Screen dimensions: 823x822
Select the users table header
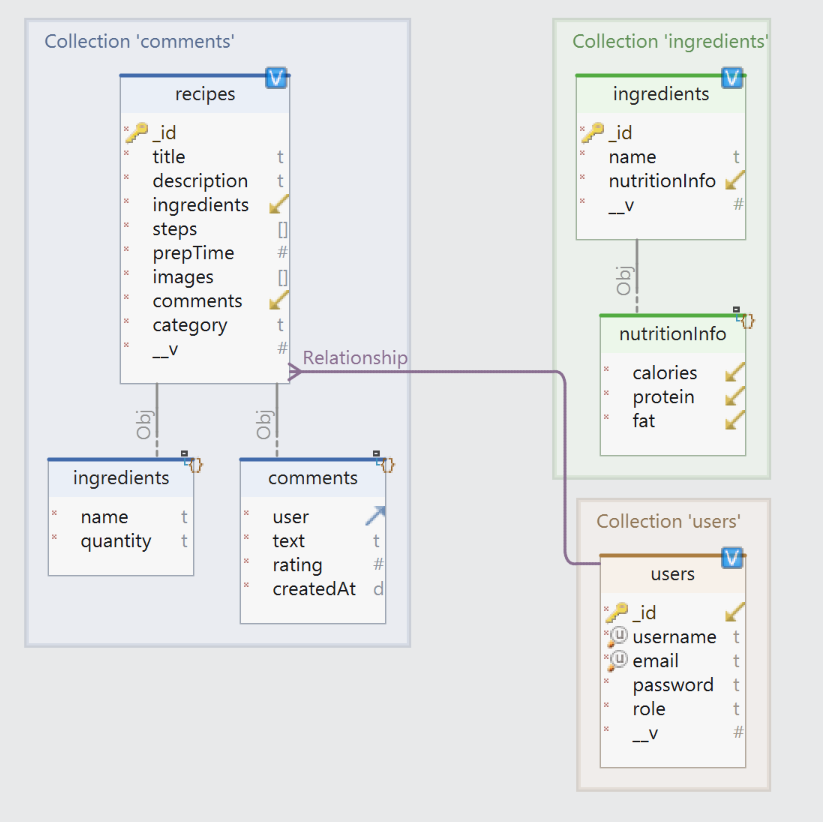pos(672,574)
